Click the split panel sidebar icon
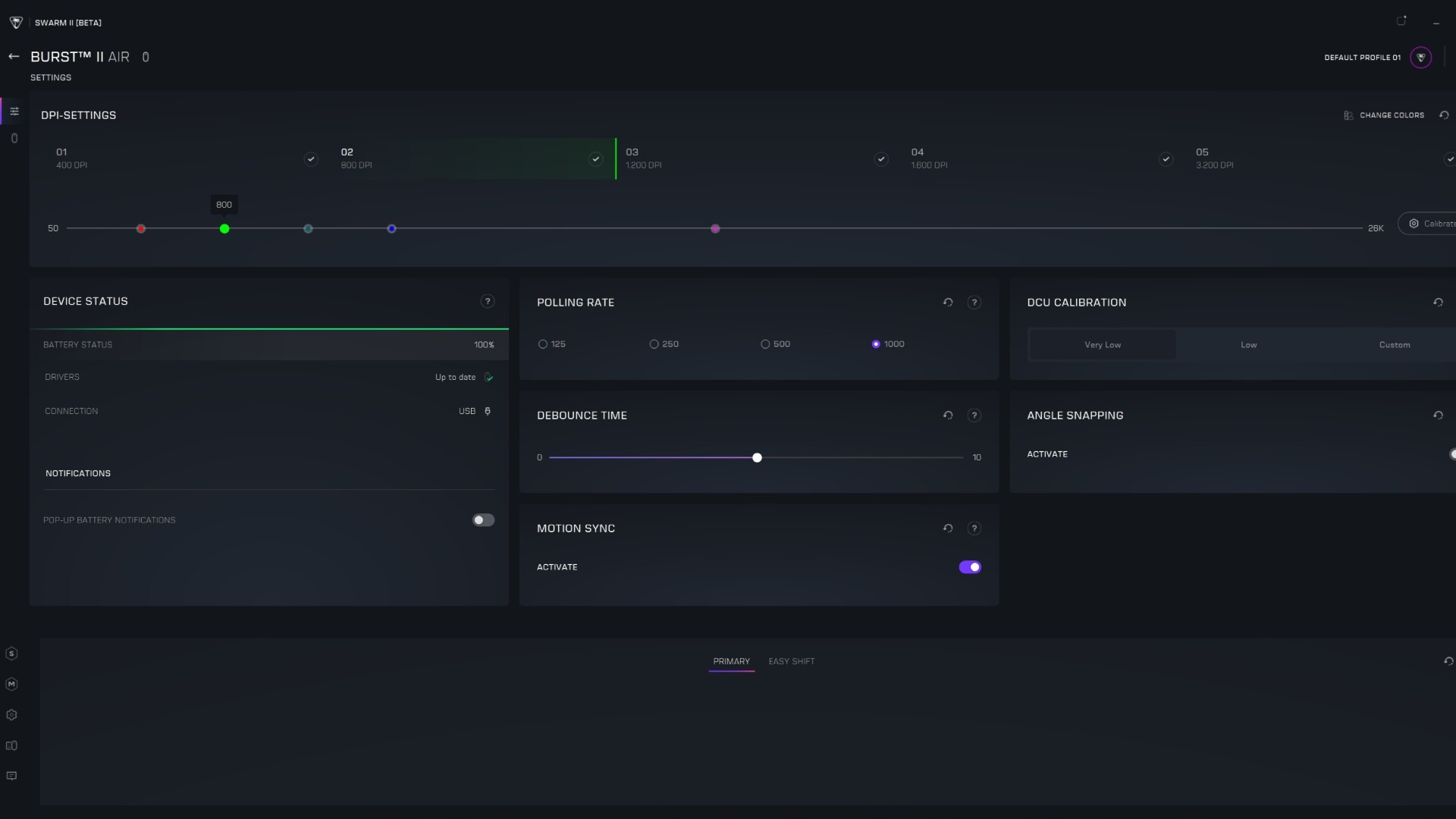 [x=11, y=745]
